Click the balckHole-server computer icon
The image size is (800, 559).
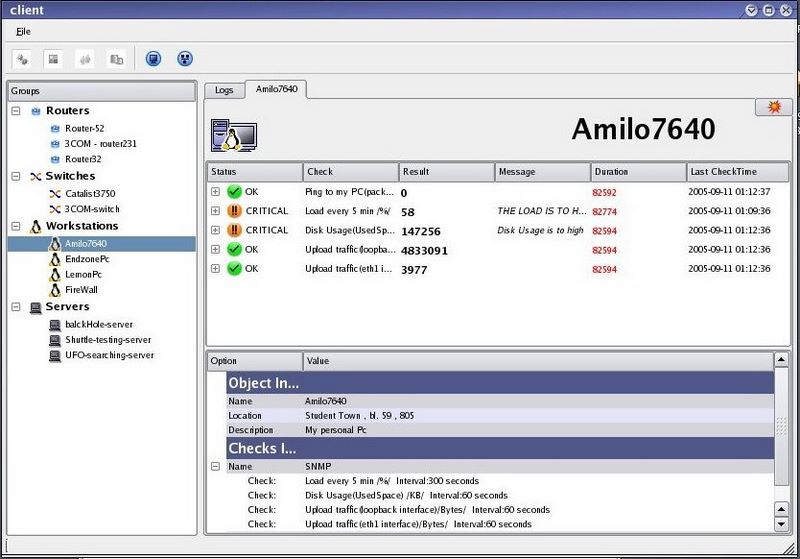[x=55, y=325]
